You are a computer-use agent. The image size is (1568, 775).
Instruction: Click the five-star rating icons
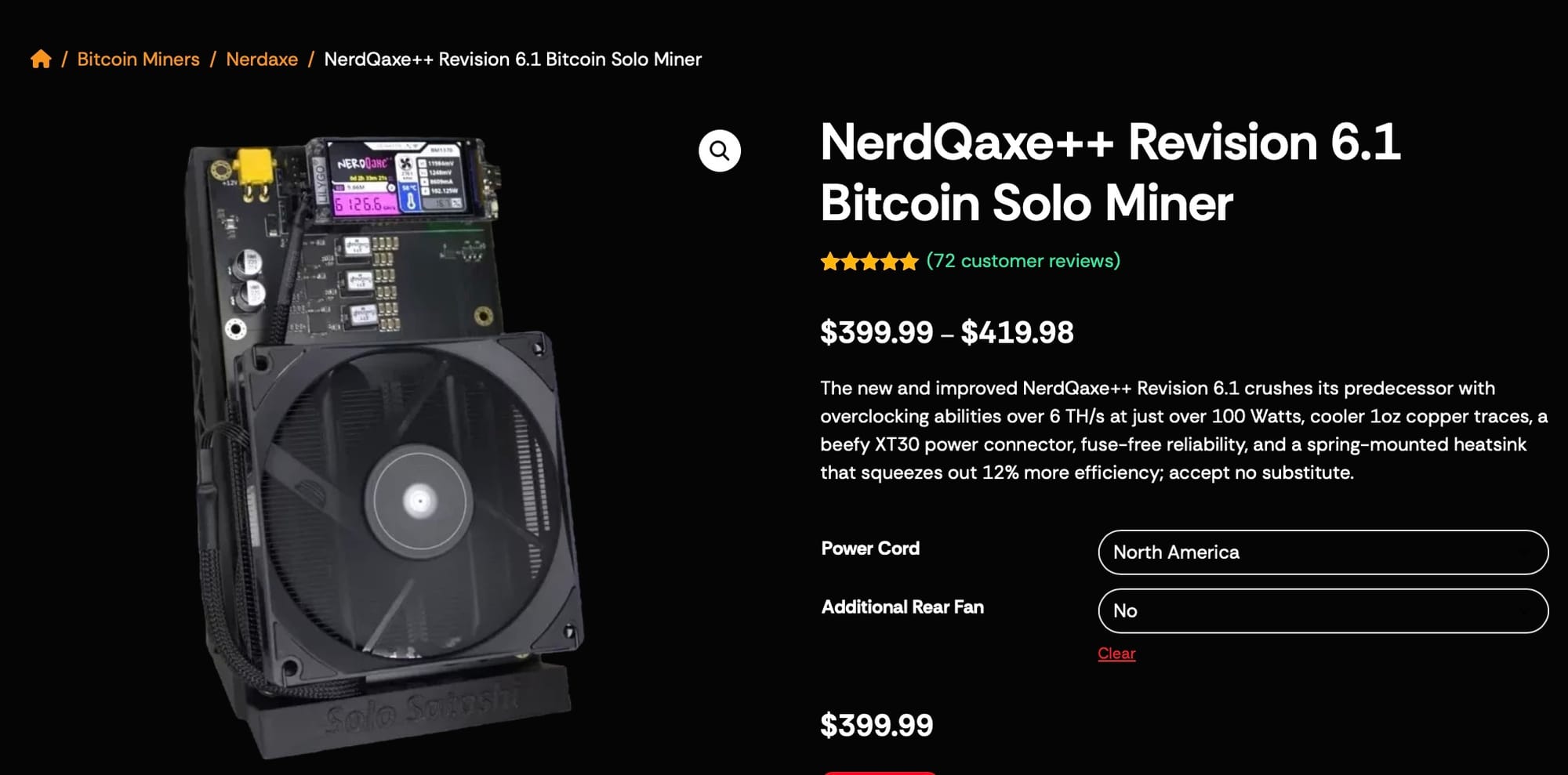click(x=869, y=262)
